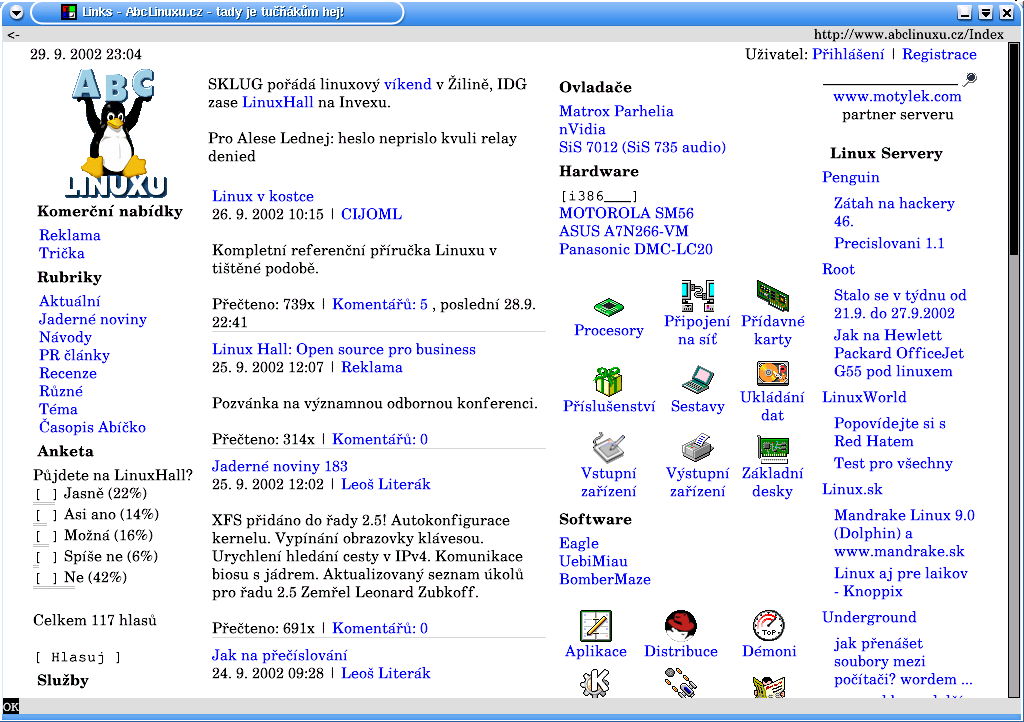1024x722 pixels.
Task: Click the Links app icon in title bar
Action: pos(69,12)
